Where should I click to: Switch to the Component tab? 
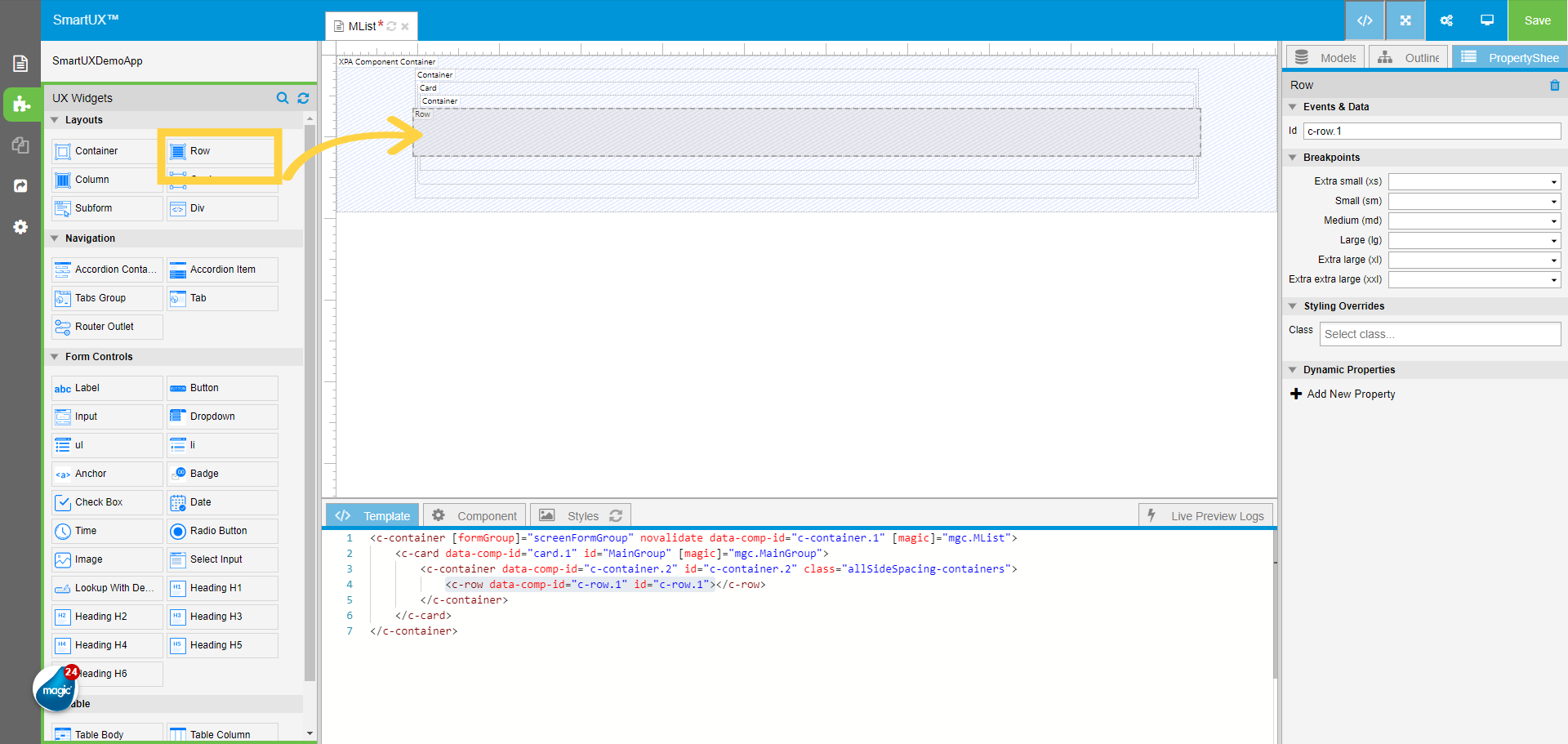pos(474,515)
